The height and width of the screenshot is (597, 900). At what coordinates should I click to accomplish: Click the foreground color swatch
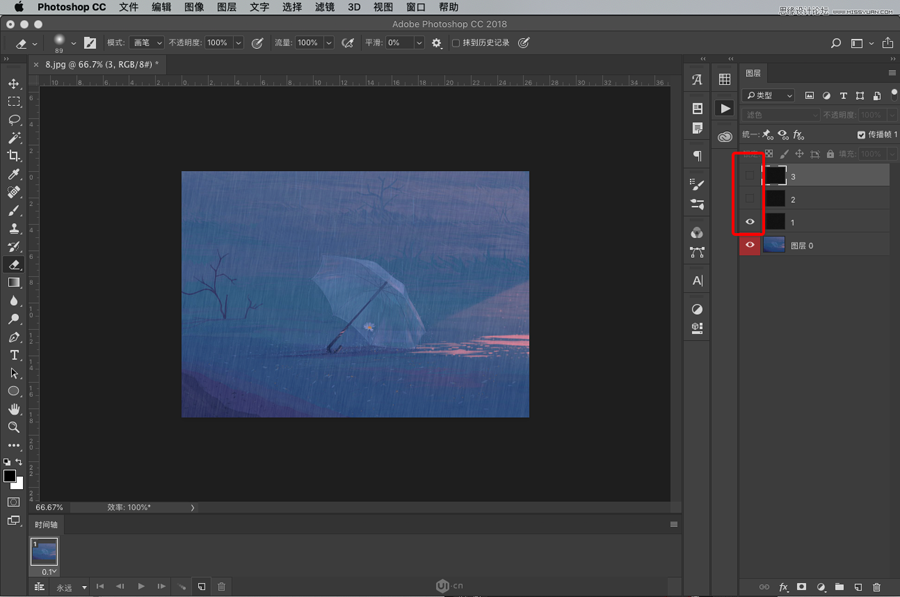click(10, 476)
